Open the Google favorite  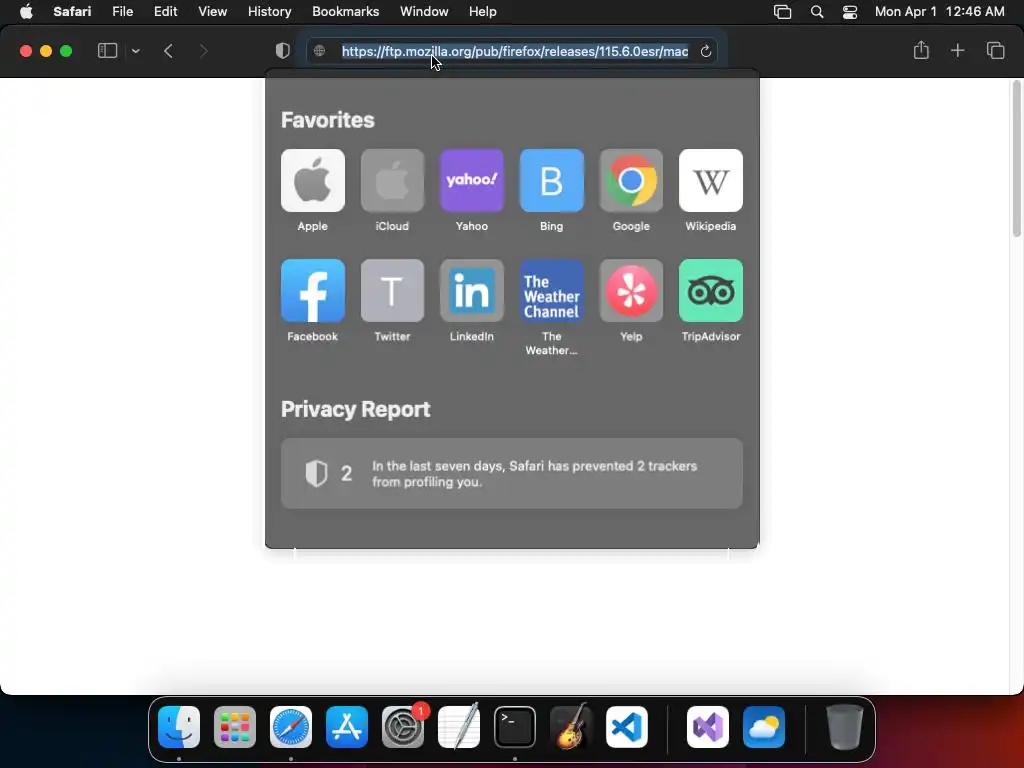point(631,180)
